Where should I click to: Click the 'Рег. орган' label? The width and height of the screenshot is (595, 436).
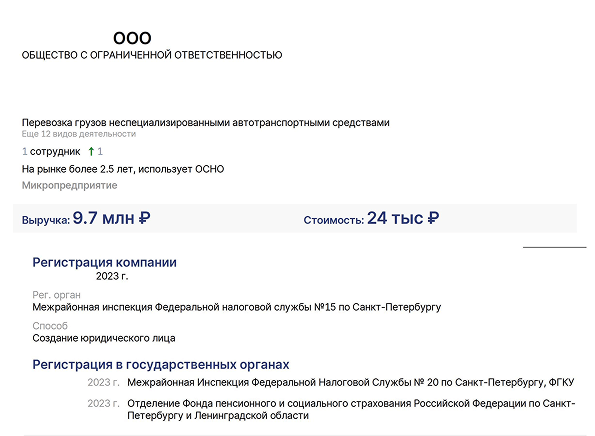point(56,295)
